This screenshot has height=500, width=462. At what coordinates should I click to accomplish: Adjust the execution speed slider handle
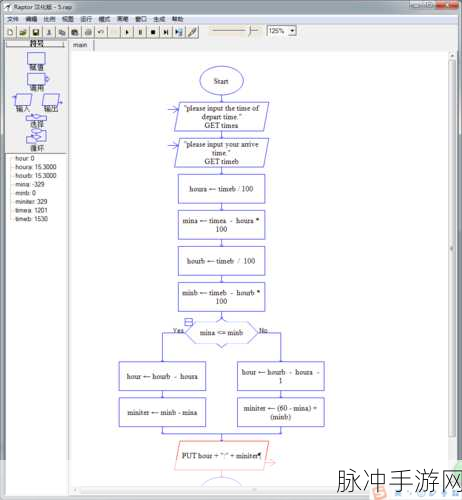(251, 31)
